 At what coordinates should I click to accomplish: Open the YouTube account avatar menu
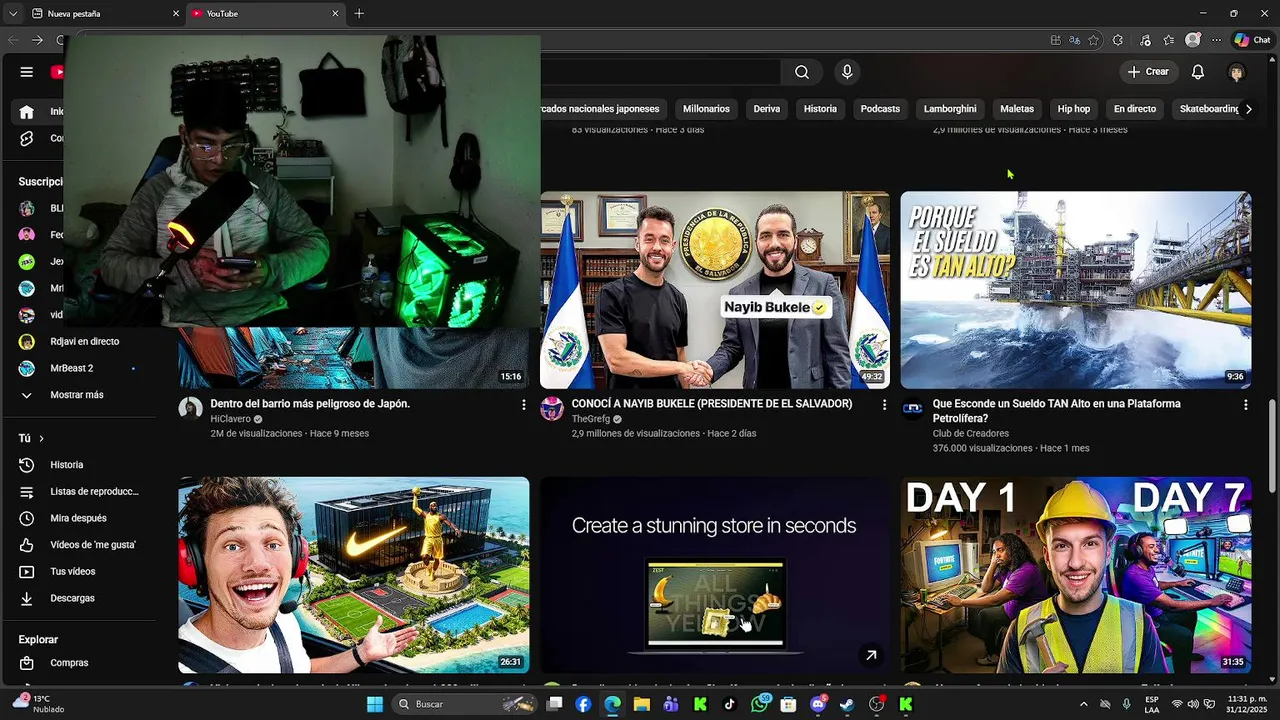[x=1237, y=72]
